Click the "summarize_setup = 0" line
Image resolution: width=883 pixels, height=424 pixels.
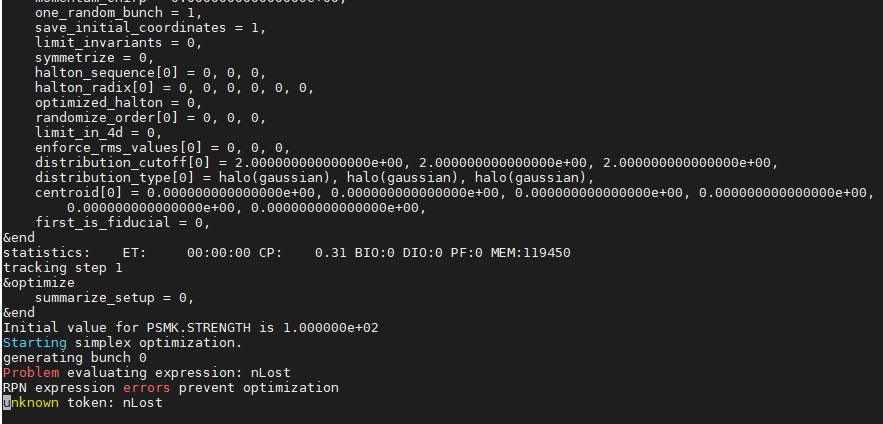point(114,297)
